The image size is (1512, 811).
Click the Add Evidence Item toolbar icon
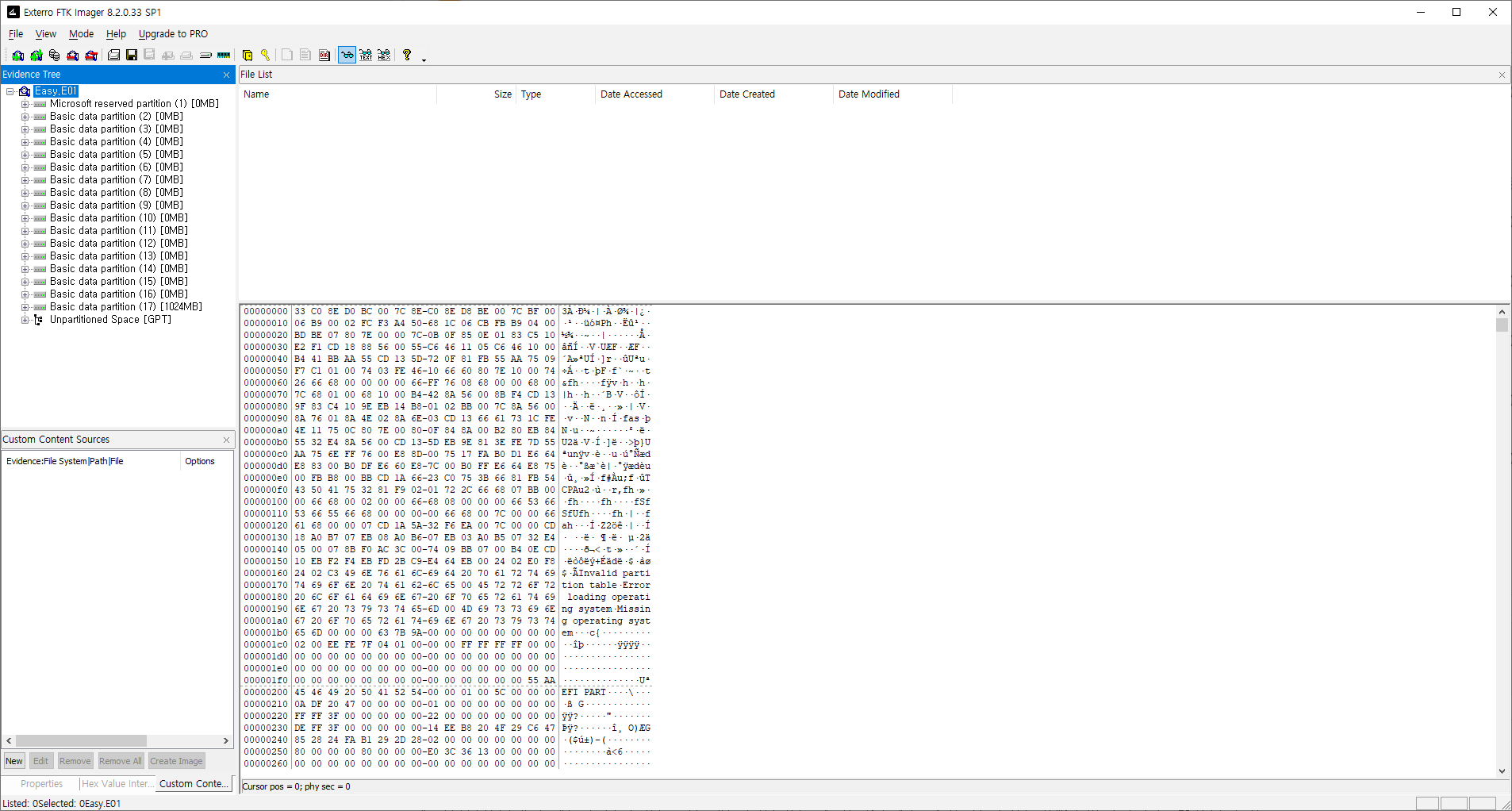[x=17, y=56]
